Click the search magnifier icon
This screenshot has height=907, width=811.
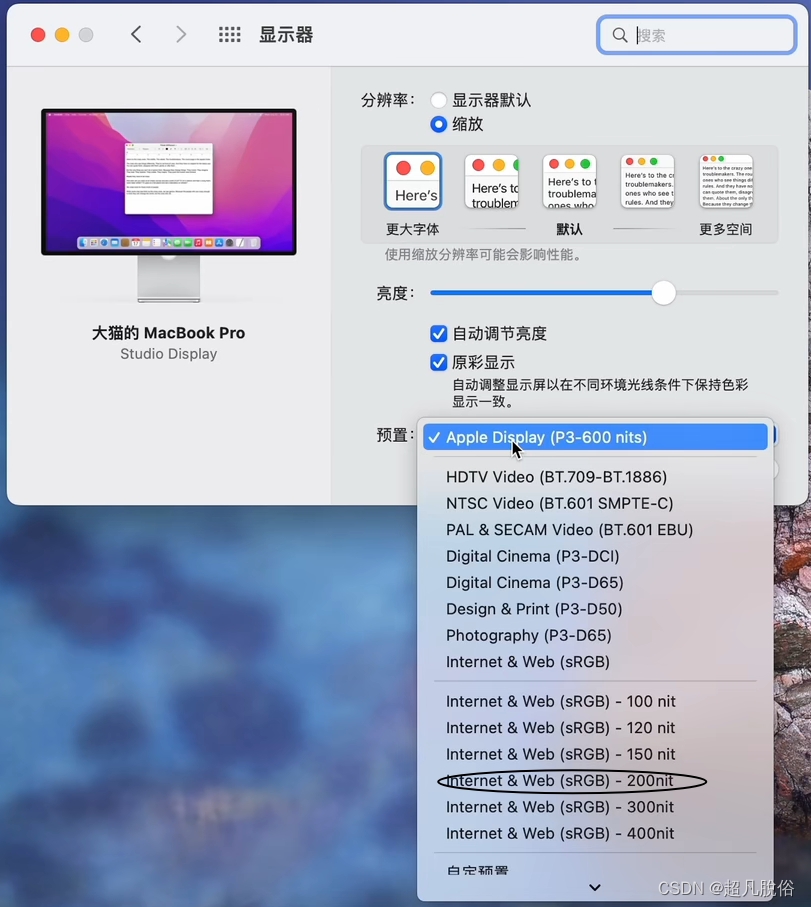(620, 35)
